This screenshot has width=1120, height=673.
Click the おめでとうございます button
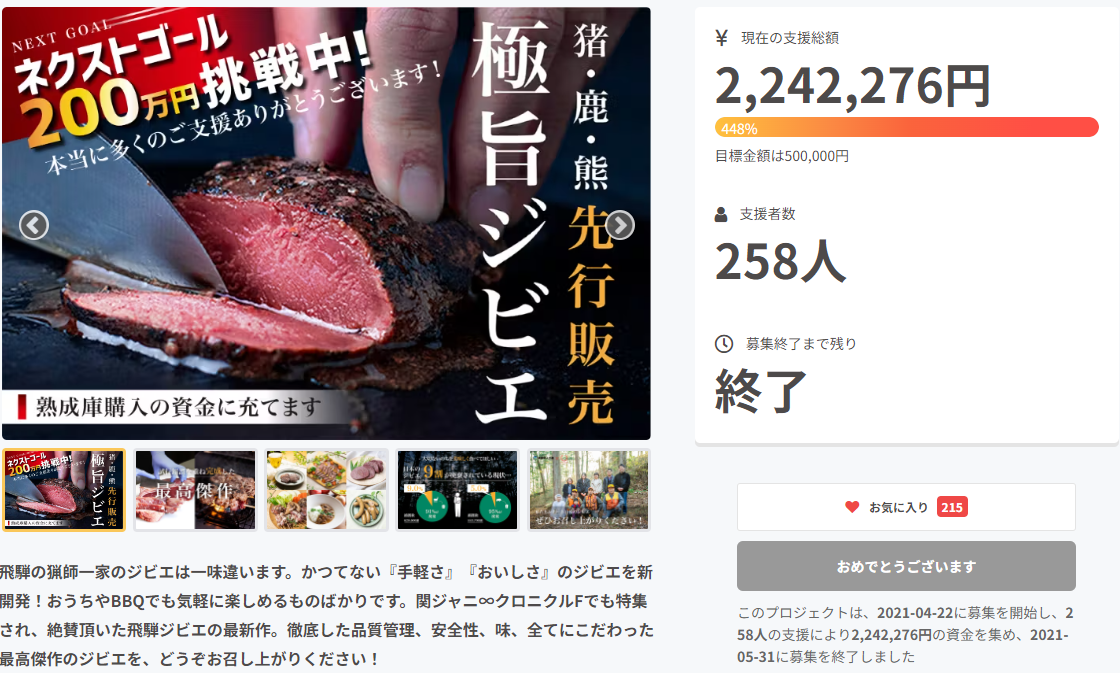pos(906,566)
